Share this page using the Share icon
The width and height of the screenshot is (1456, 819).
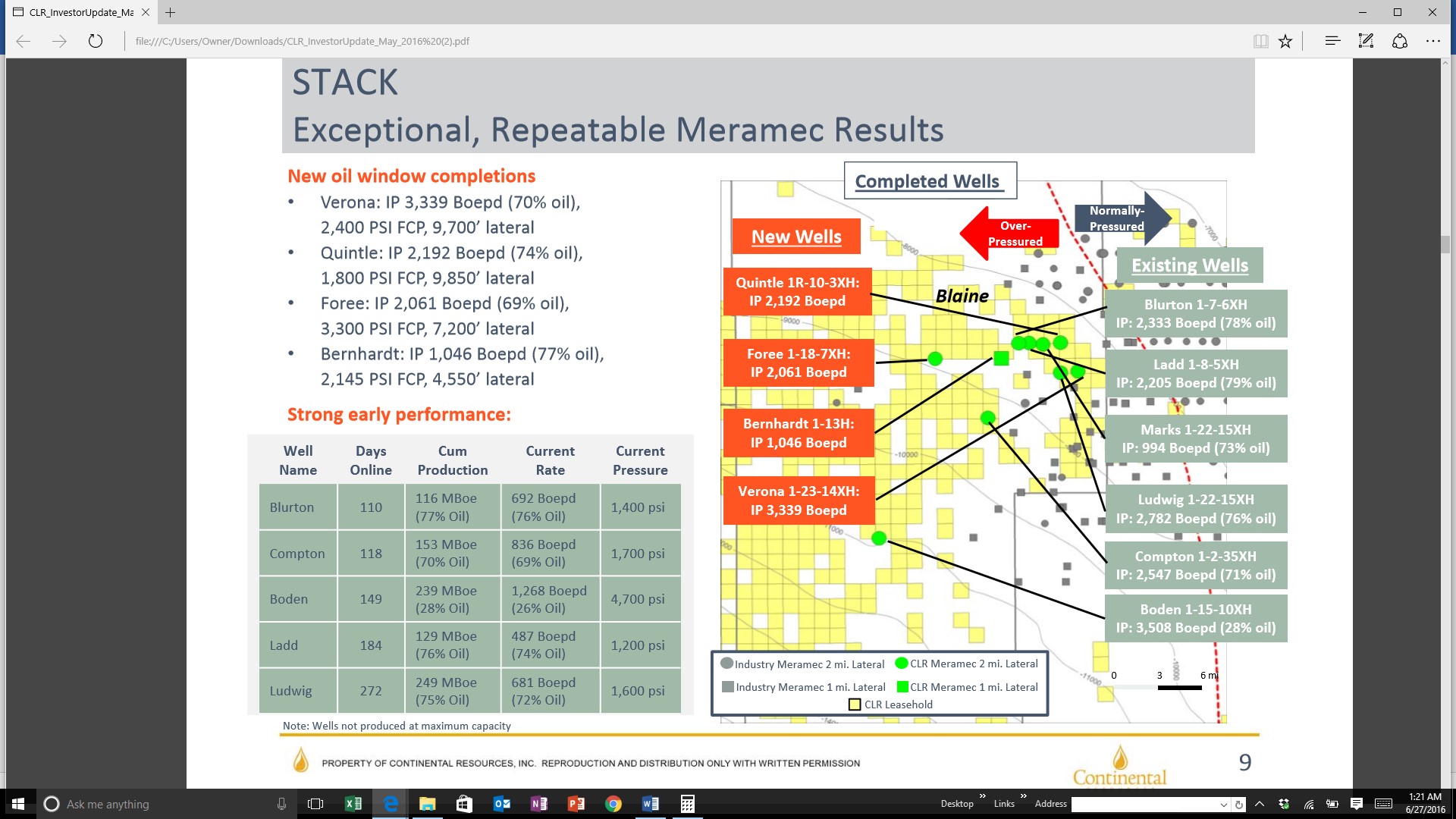tap(1400, 41)
